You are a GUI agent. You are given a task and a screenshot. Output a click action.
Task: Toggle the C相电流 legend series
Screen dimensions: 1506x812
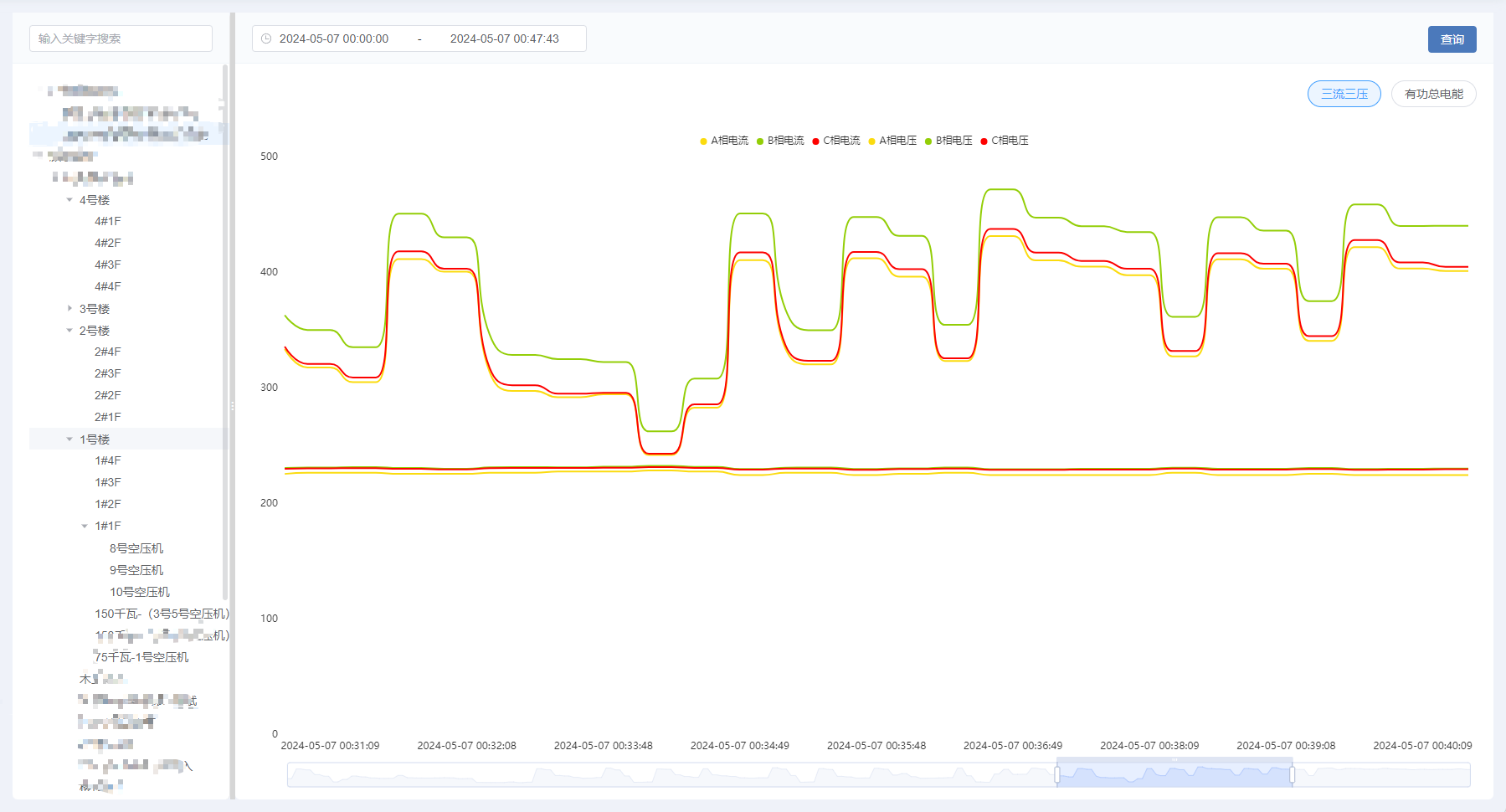836,141
